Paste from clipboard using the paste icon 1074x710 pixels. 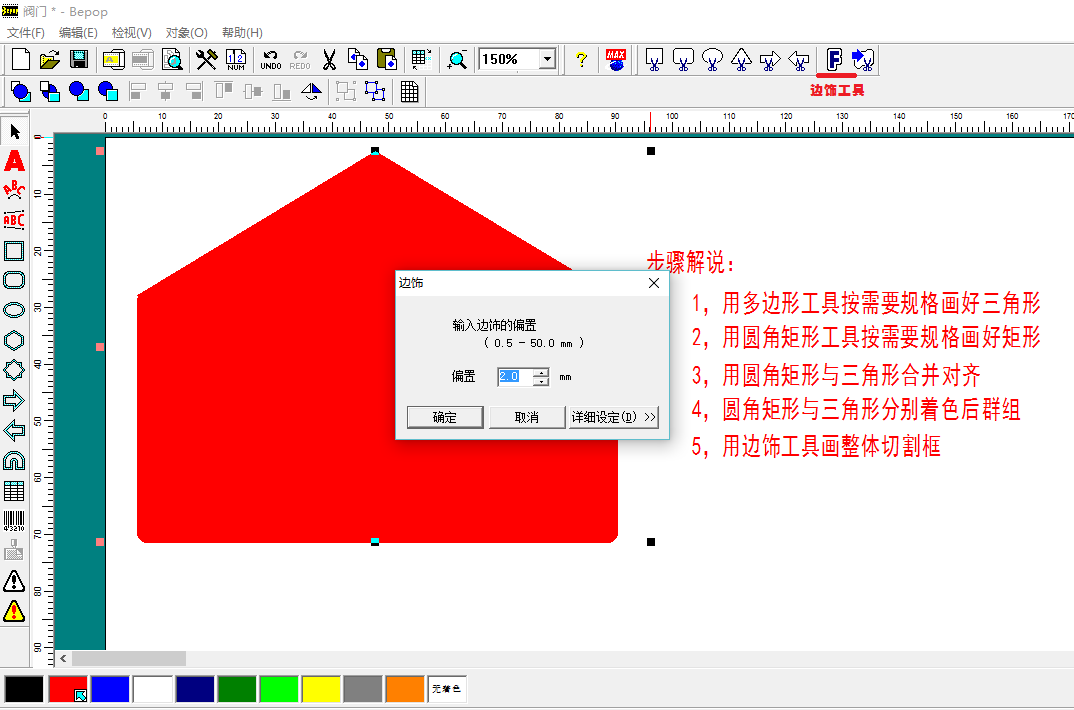387,60
